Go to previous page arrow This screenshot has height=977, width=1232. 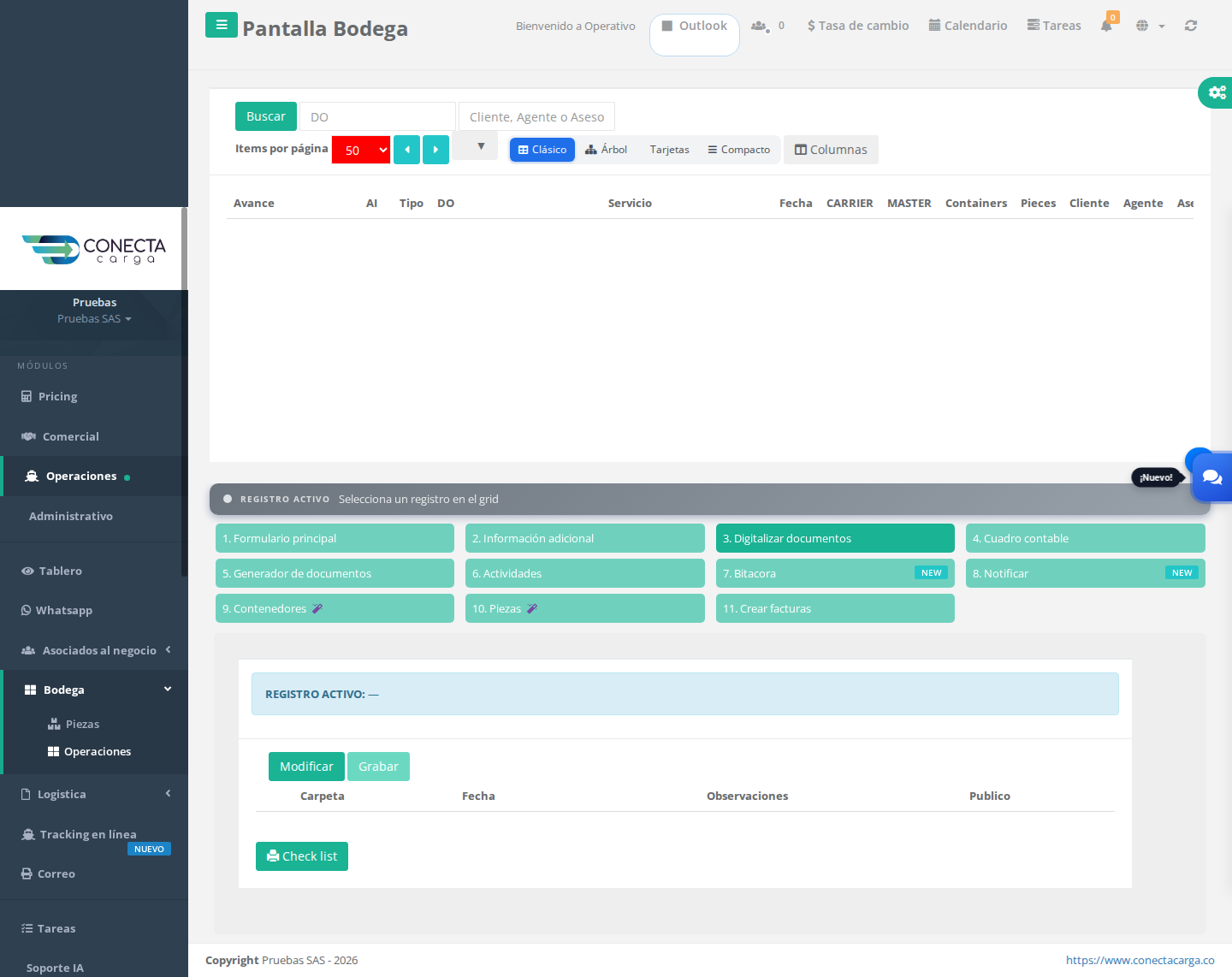coord(406,150)
